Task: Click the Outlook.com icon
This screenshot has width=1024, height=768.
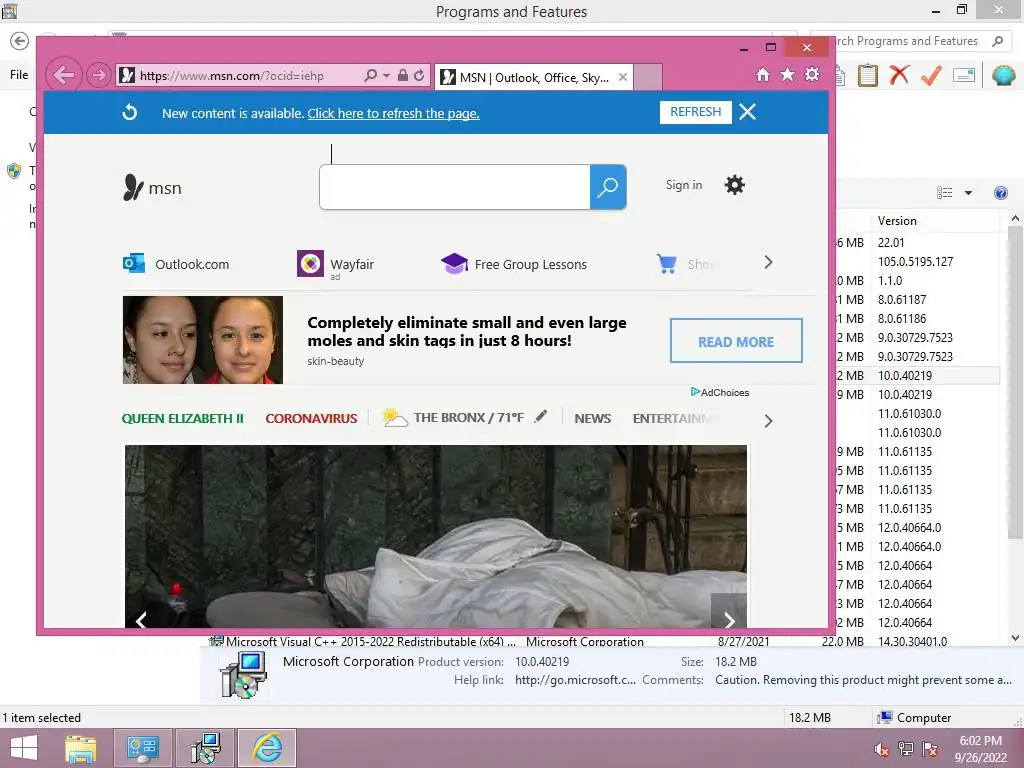Action: tap(134, 263)
